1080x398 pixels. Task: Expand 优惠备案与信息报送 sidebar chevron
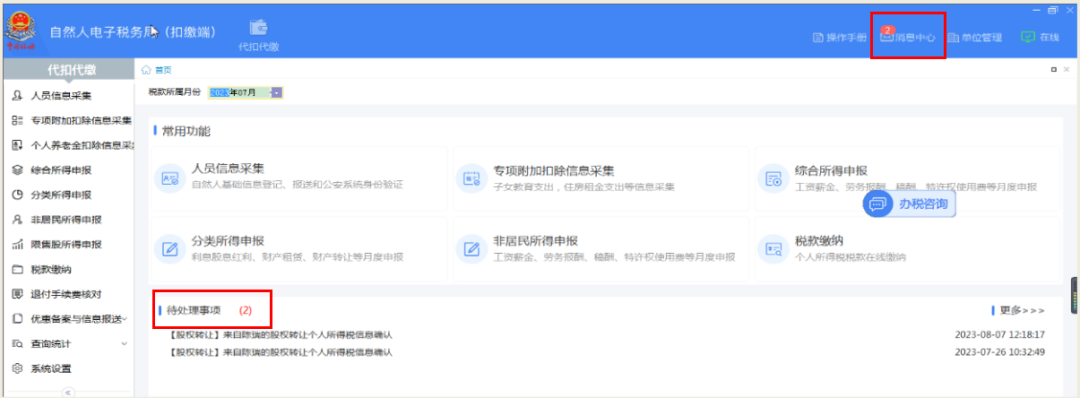125,319
